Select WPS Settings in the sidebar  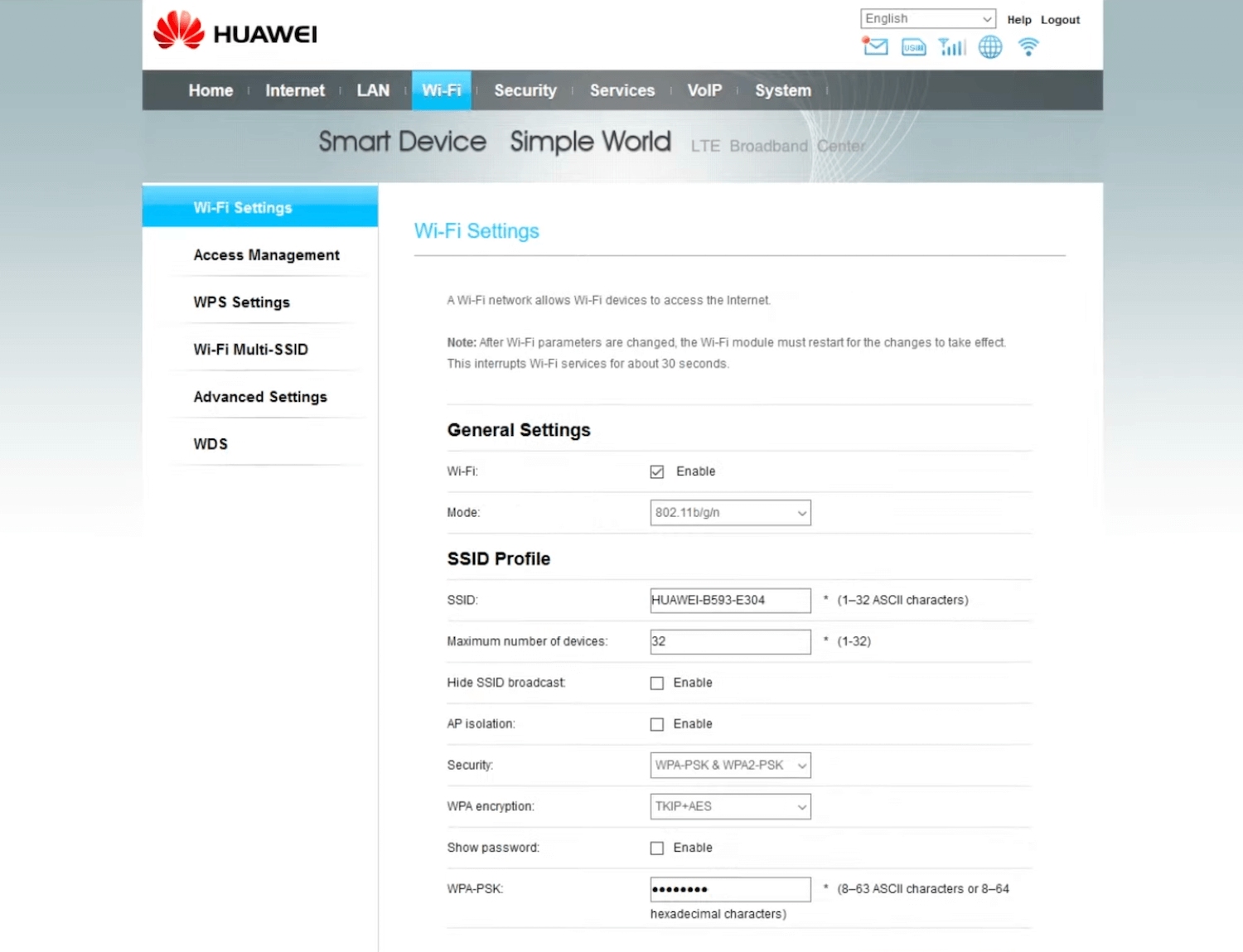[x=241, y=302]
